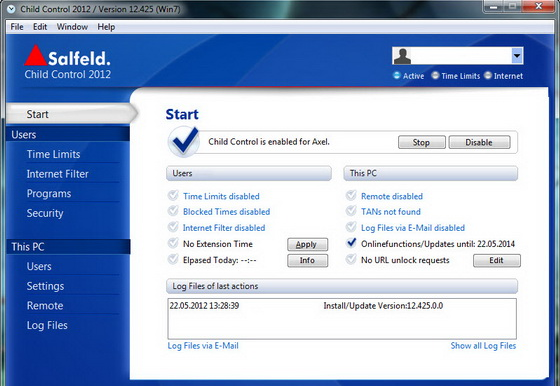The width and height of the screenshot is (560, 386).
Task: Maximize the Child Control window
Action: click(512, 6)
